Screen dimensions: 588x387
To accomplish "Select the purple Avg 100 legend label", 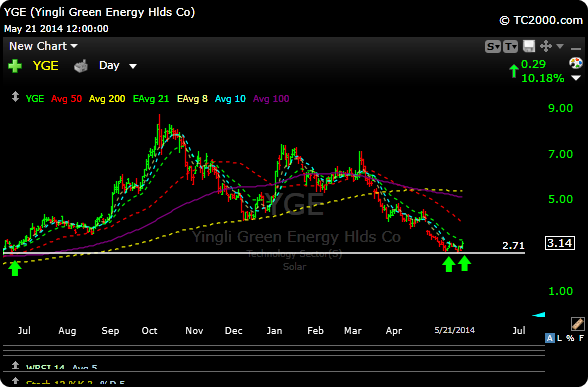I will coord(271,99).
